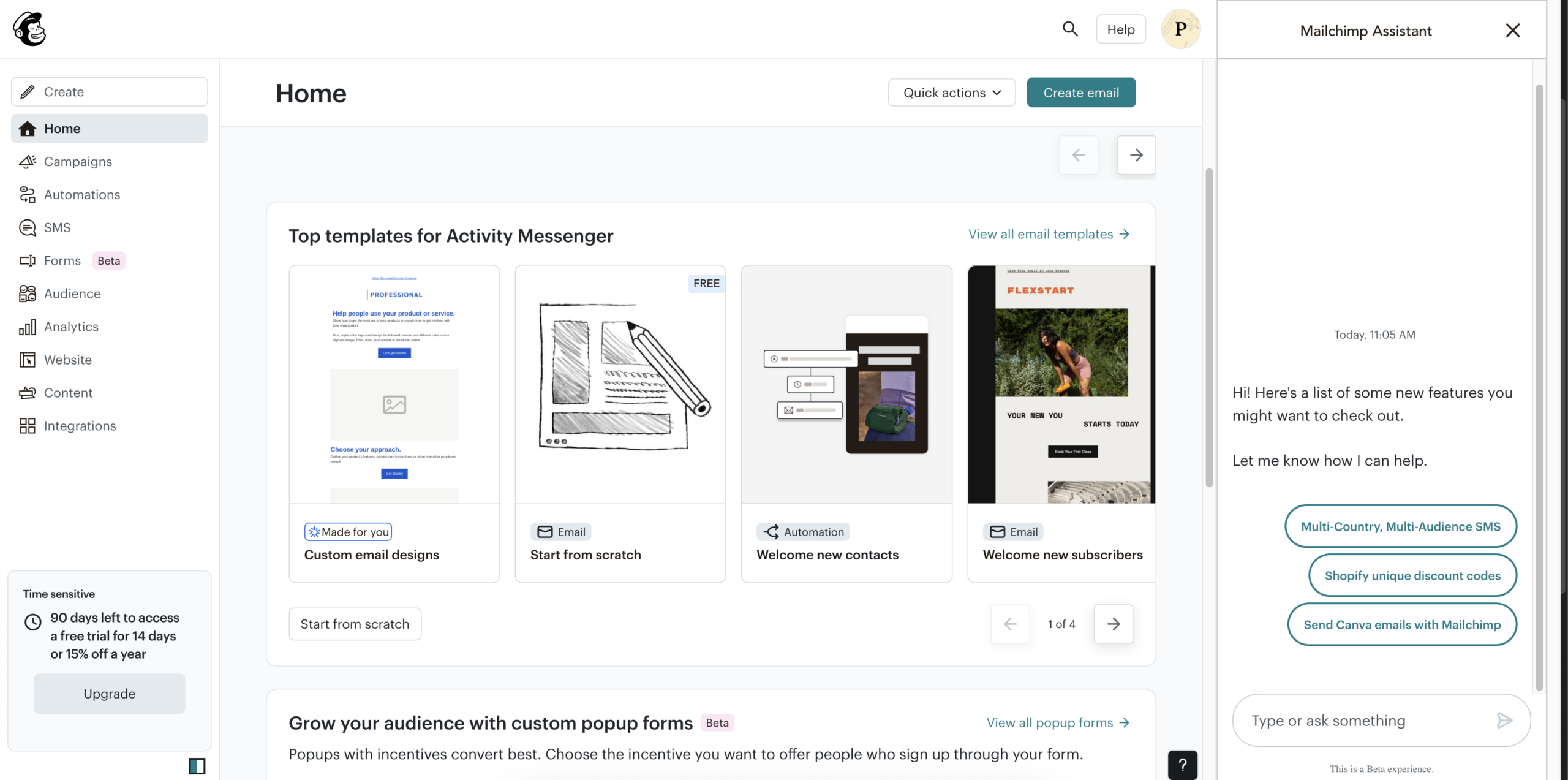Close the Mailchimp Assistant panel
This screenshot has width=1568, height=780.
(x=1512, y=31)
